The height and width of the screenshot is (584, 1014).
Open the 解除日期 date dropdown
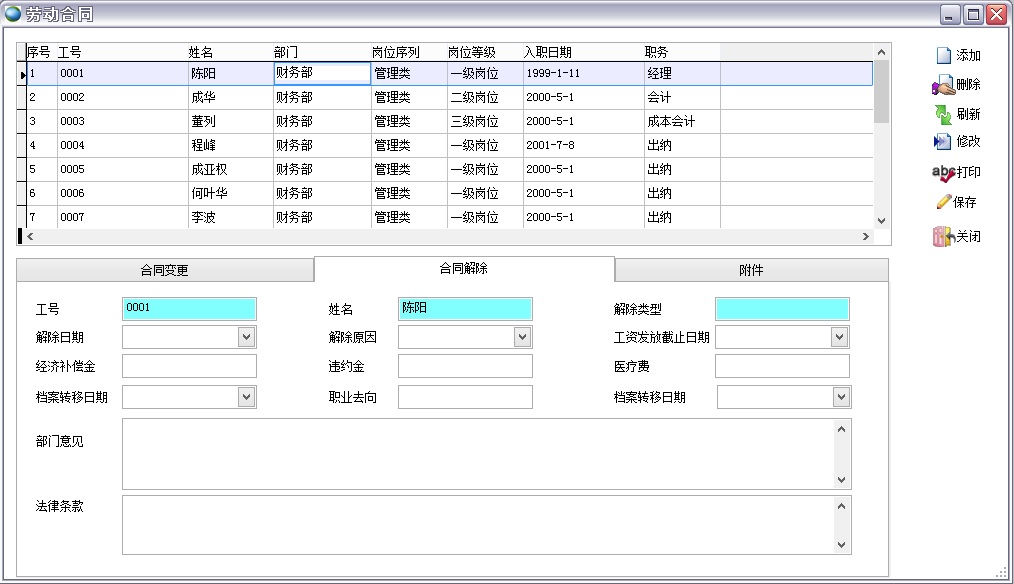pos(247,338)
